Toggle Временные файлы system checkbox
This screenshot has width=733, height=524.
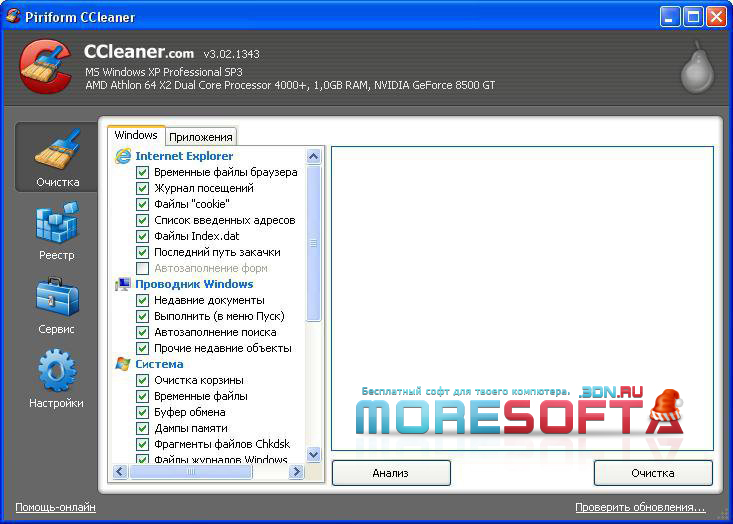click(x=143, y=396)
